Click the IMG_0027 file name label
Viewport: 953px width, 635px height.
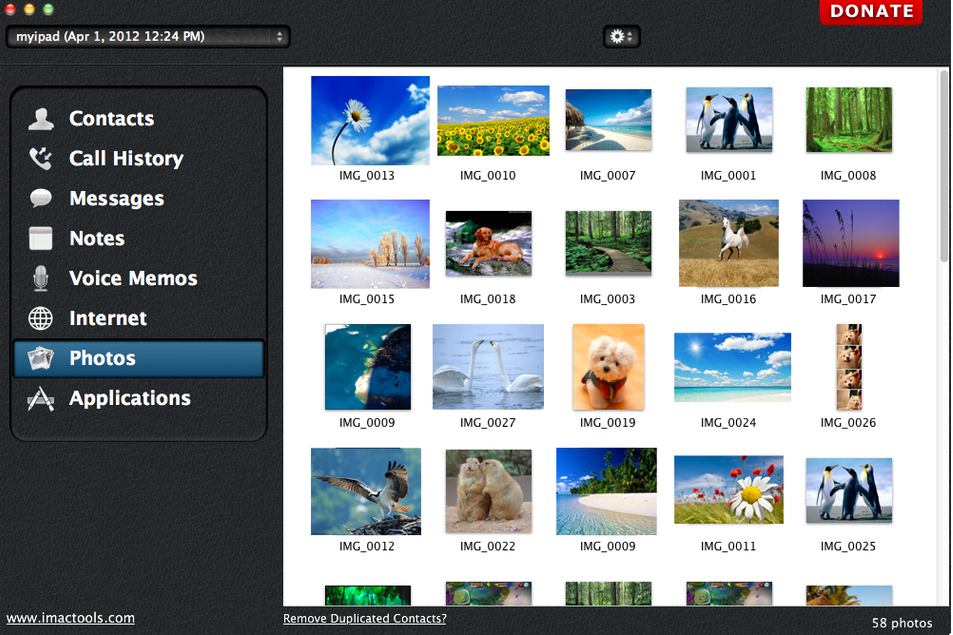pos(487,422)
